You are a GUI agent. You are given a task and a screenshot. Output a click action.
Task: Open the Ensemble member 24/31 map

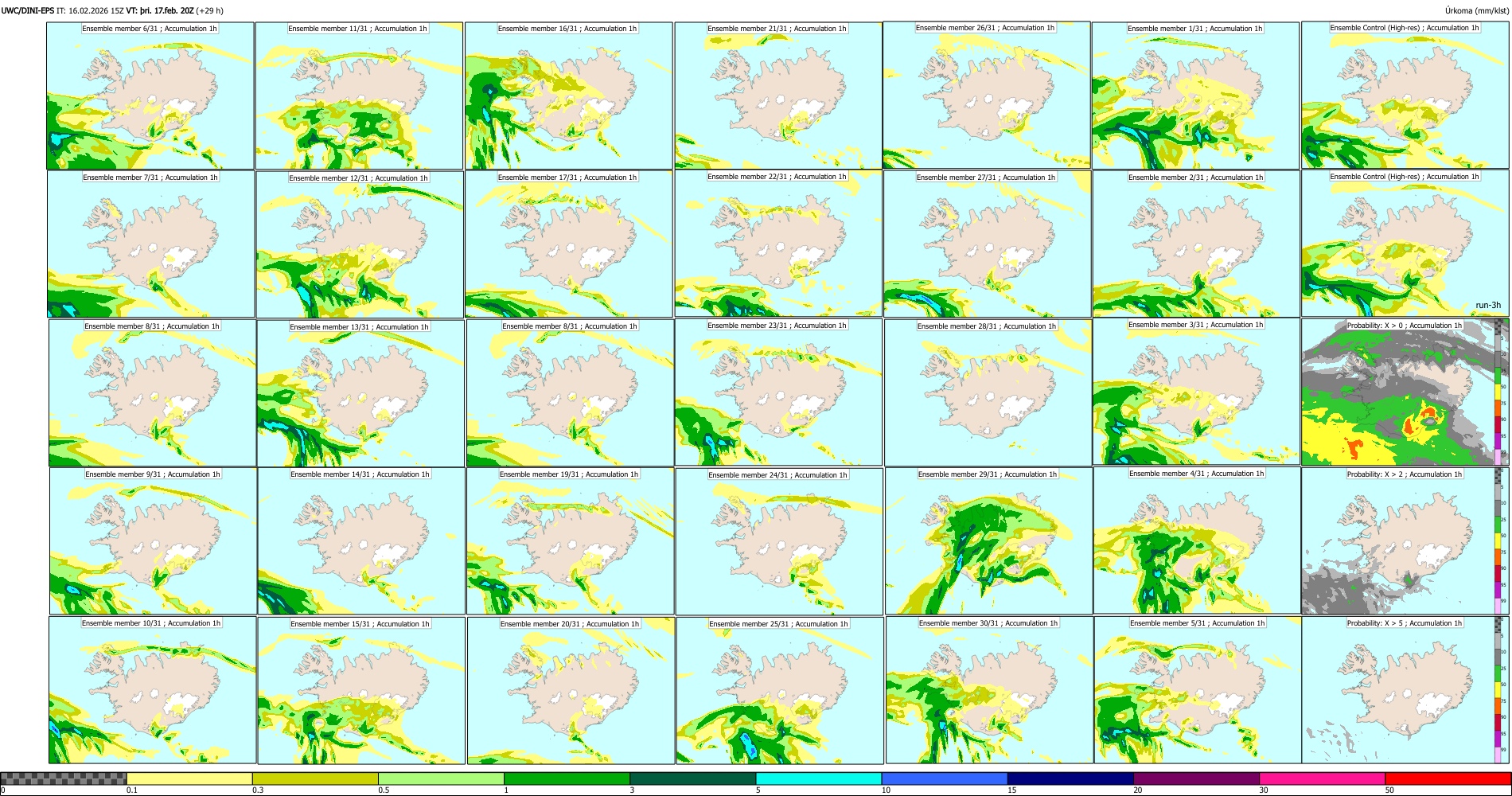[779, 541]
